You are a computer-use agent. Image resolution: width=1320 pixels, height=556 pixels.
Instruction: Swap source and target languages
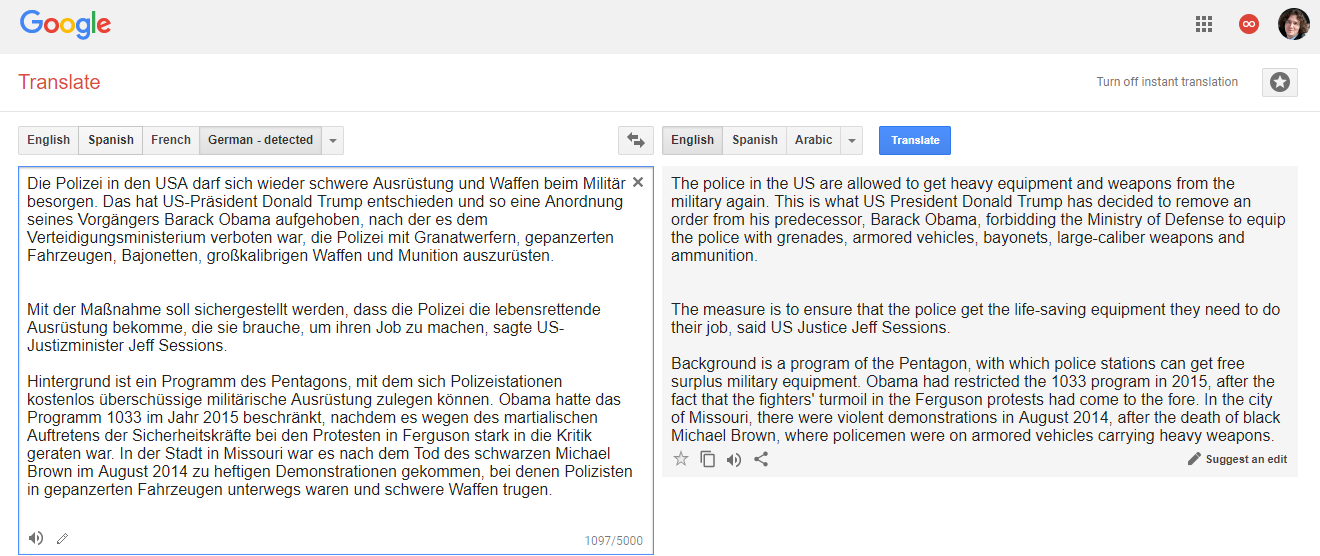(635, 140)
